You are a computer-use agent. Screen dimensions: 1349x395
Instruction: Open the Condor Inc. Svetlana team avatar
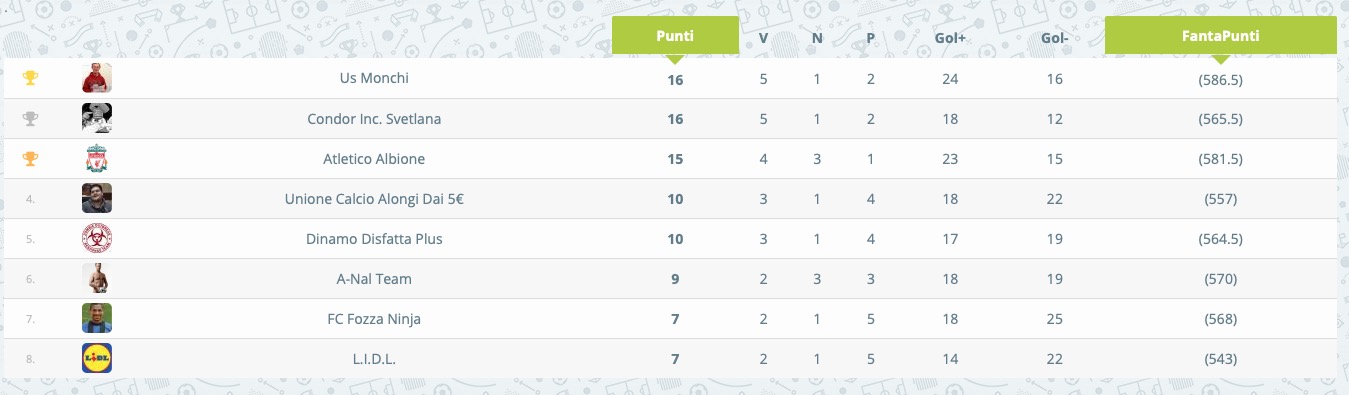point(97,118)
